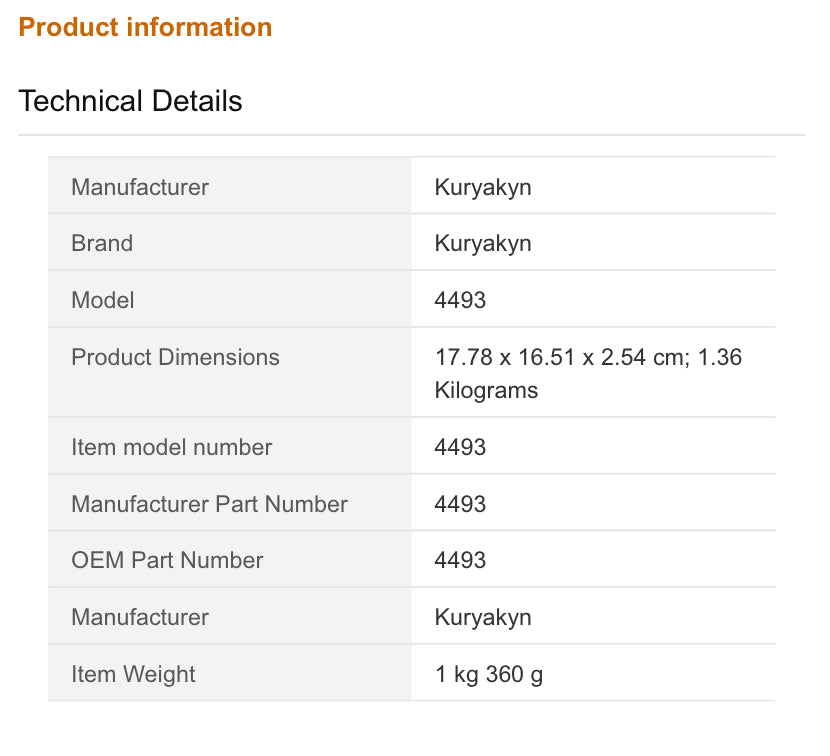Click the Manufacturer label directly above Item Weight

(139, 617)
